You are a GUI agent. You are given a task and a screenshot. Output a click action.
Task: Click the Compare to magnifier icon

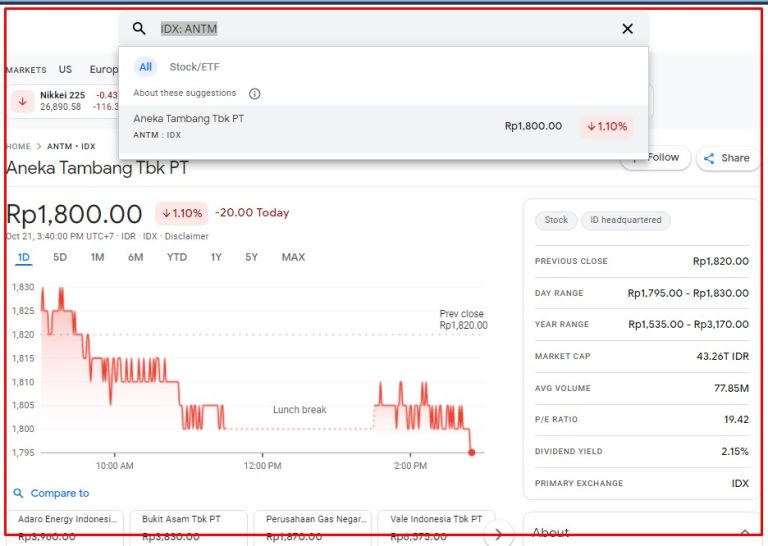[18, 493]
